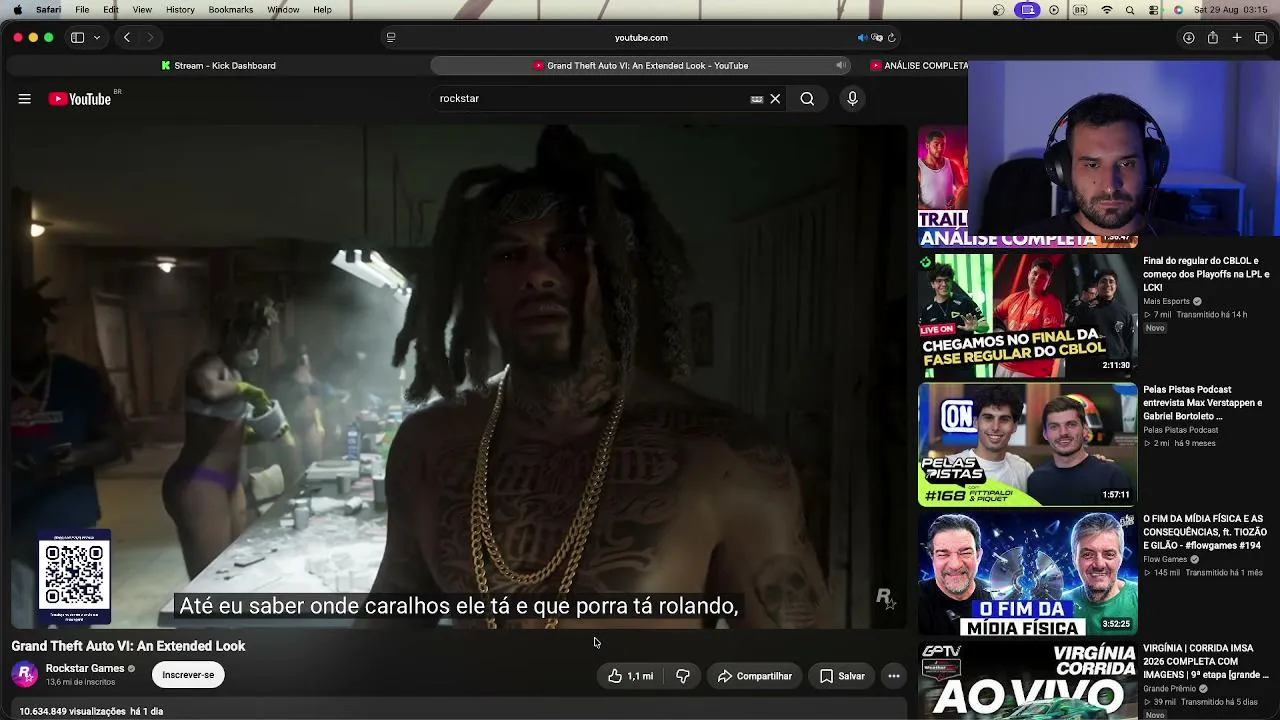The image size is (1280, 720).
Task: Open the Safari sidebar toggle
Action: (x=77, y=38)
